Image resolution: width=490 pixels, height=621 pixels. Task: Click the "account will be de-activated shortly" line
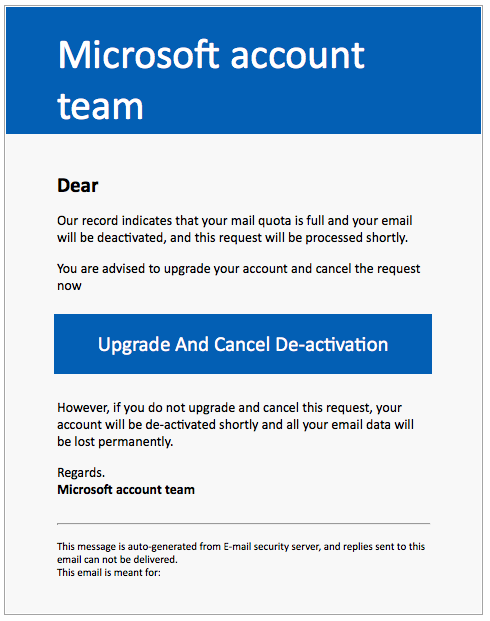tap(235, 425)
